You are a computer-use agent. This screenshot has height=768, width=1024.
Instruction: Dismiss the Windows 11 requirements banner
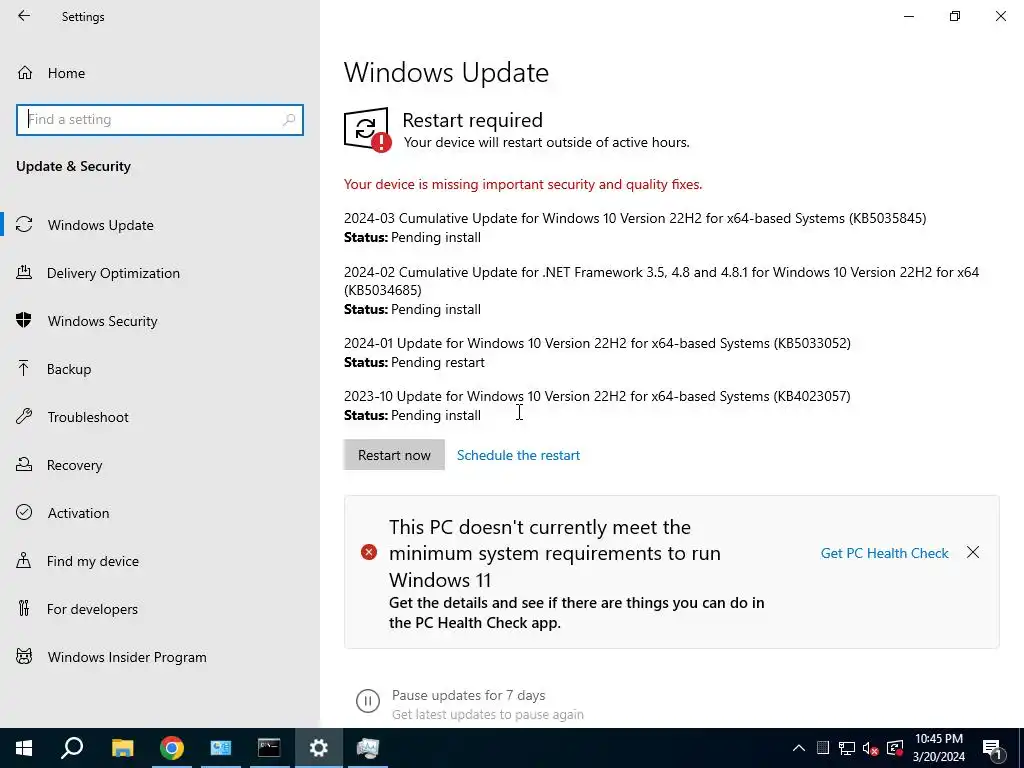click(973, 552)
